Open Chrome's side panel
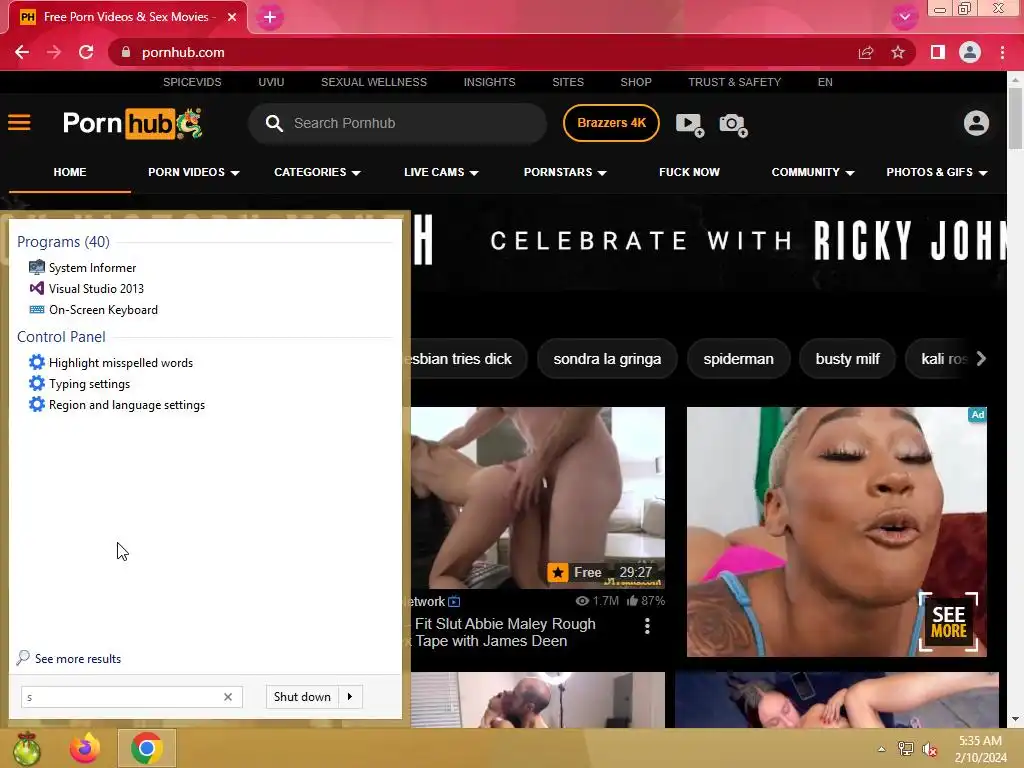 coord(938,52)
